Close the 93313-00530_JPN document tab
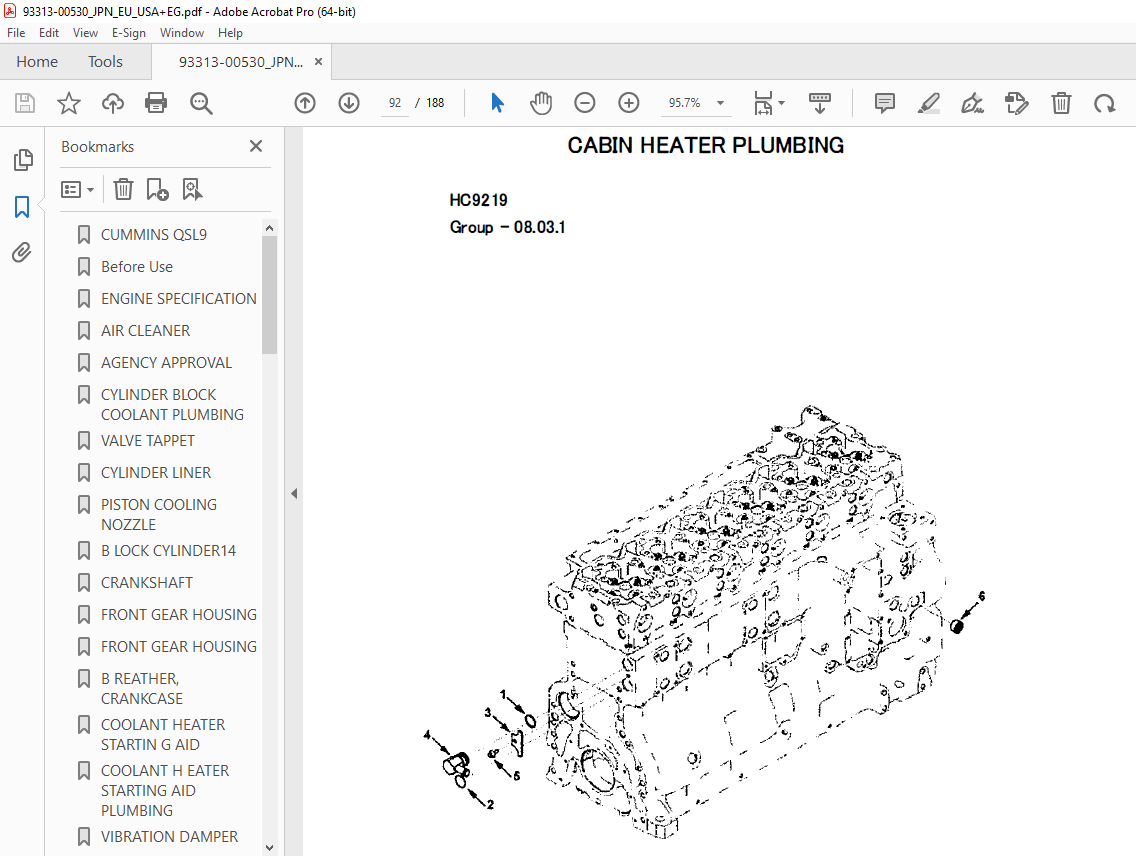 pyautogui.click(x=318, y=62)
